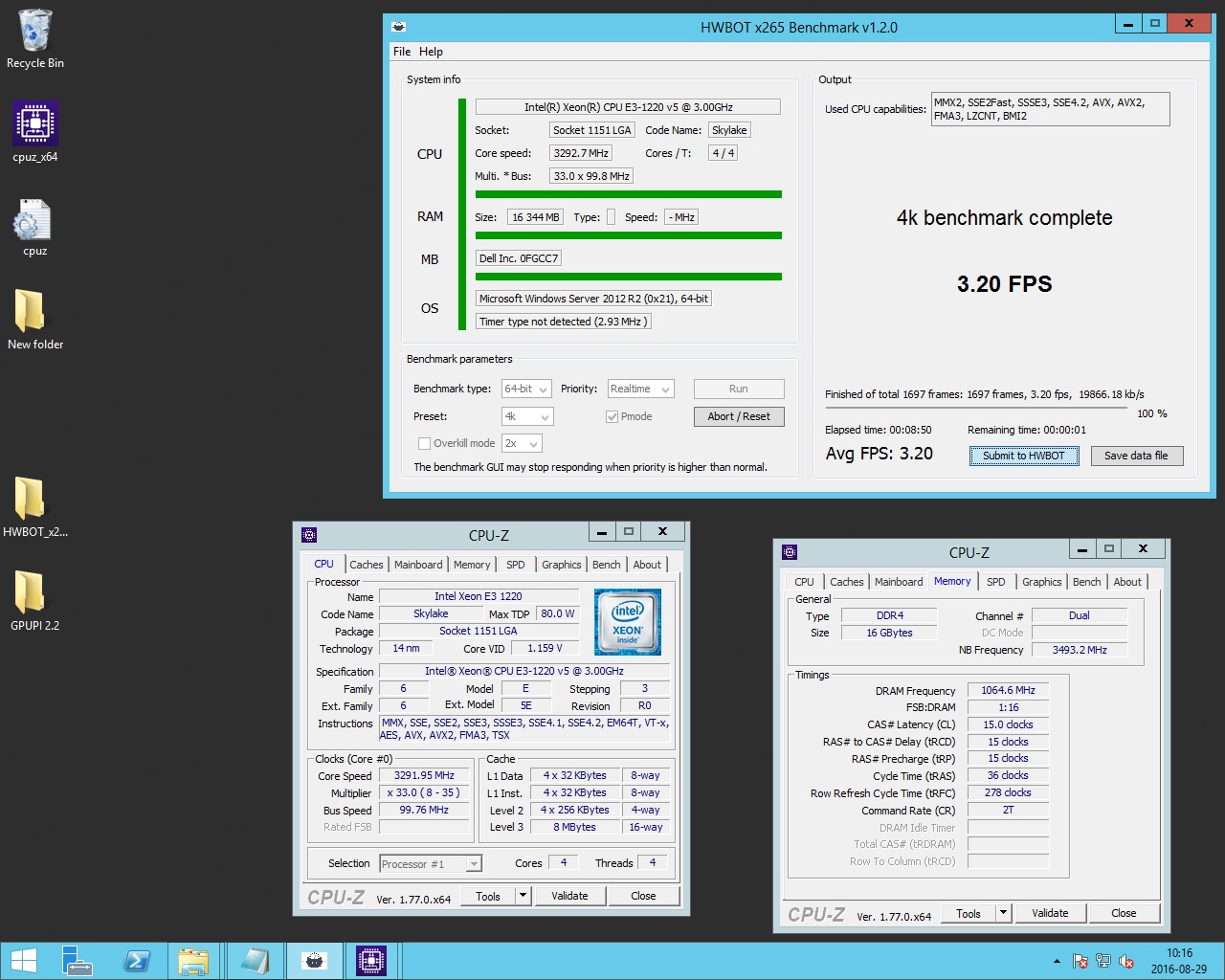This screenshot has width=1225, height=980.
Task: Switch to Caches tab in CPU-Z CPU window
Action: pyautogui.click(x=366, y=565)
